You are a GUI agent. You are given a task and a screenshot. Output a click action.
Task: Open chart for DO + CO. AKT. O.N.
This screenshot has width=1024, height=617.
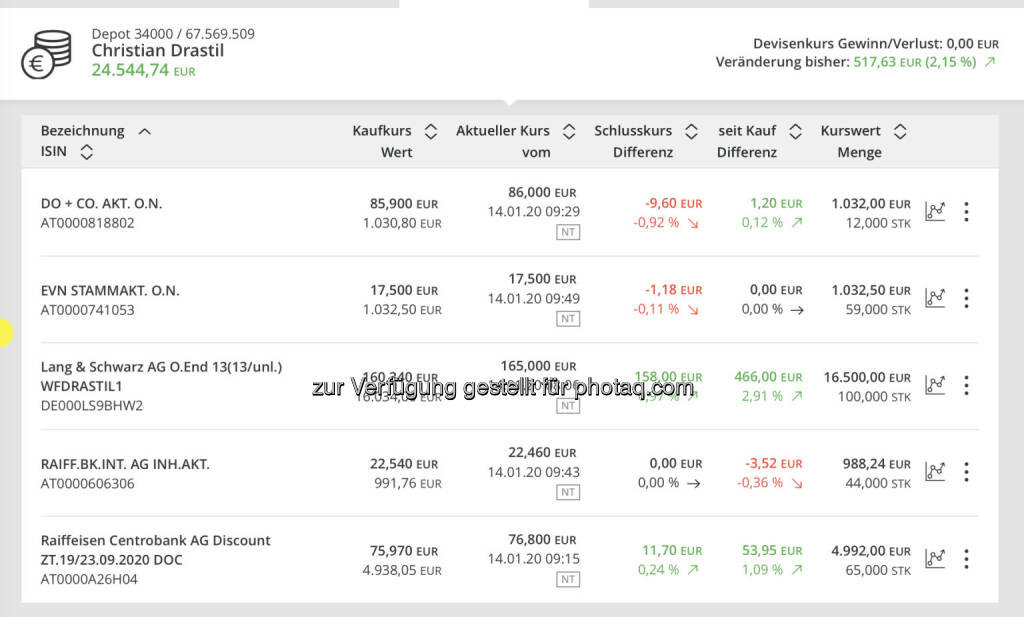[935, 211]
